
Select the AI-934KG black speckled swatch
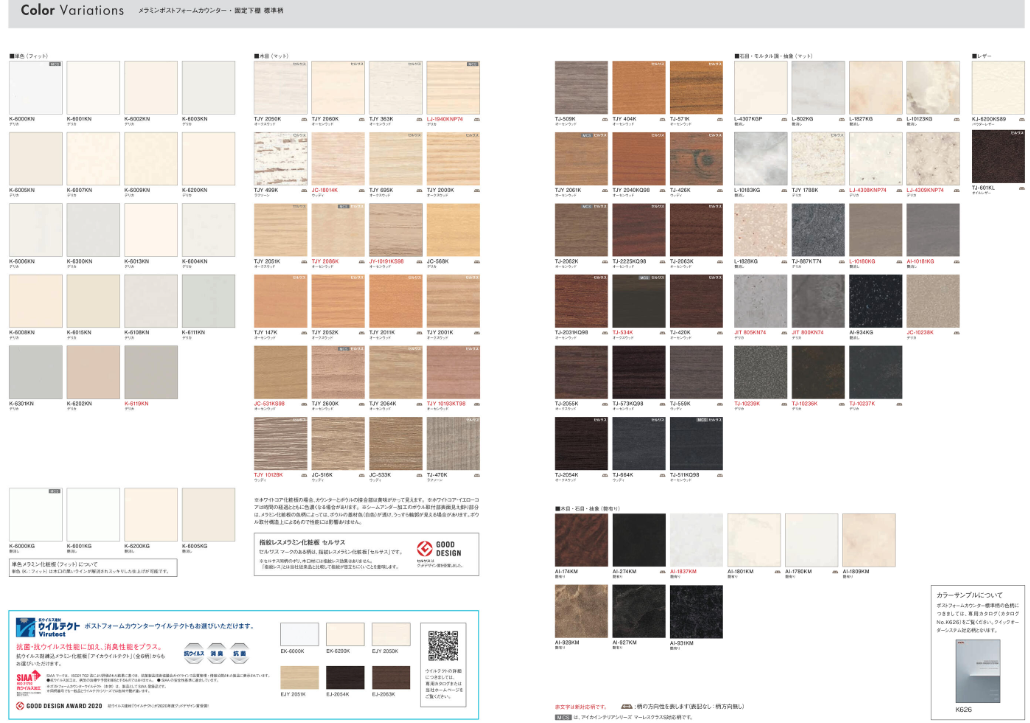[x=875, y=300]
